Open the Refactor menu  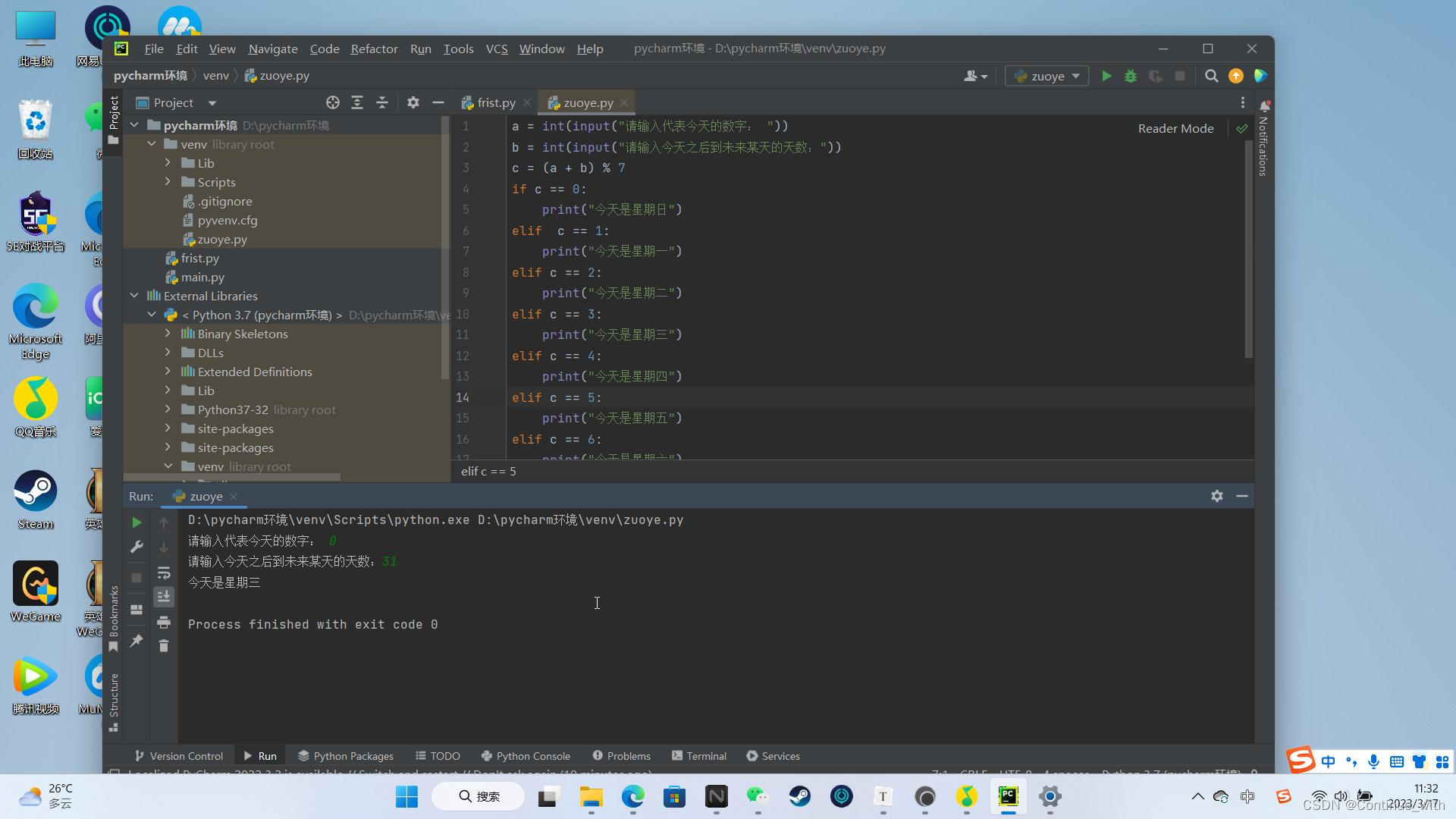tap(374, 49)
